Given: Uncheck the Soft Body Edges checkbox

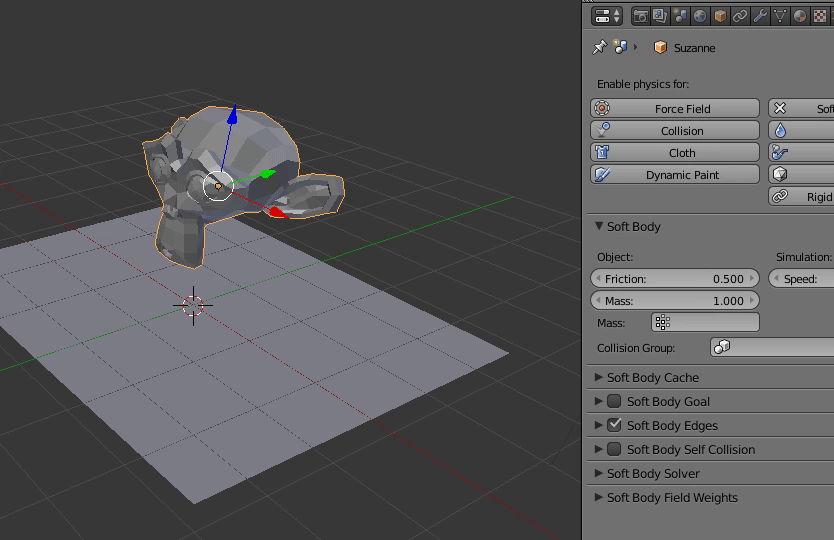Looking at the screenshot, I should (614, 425).
